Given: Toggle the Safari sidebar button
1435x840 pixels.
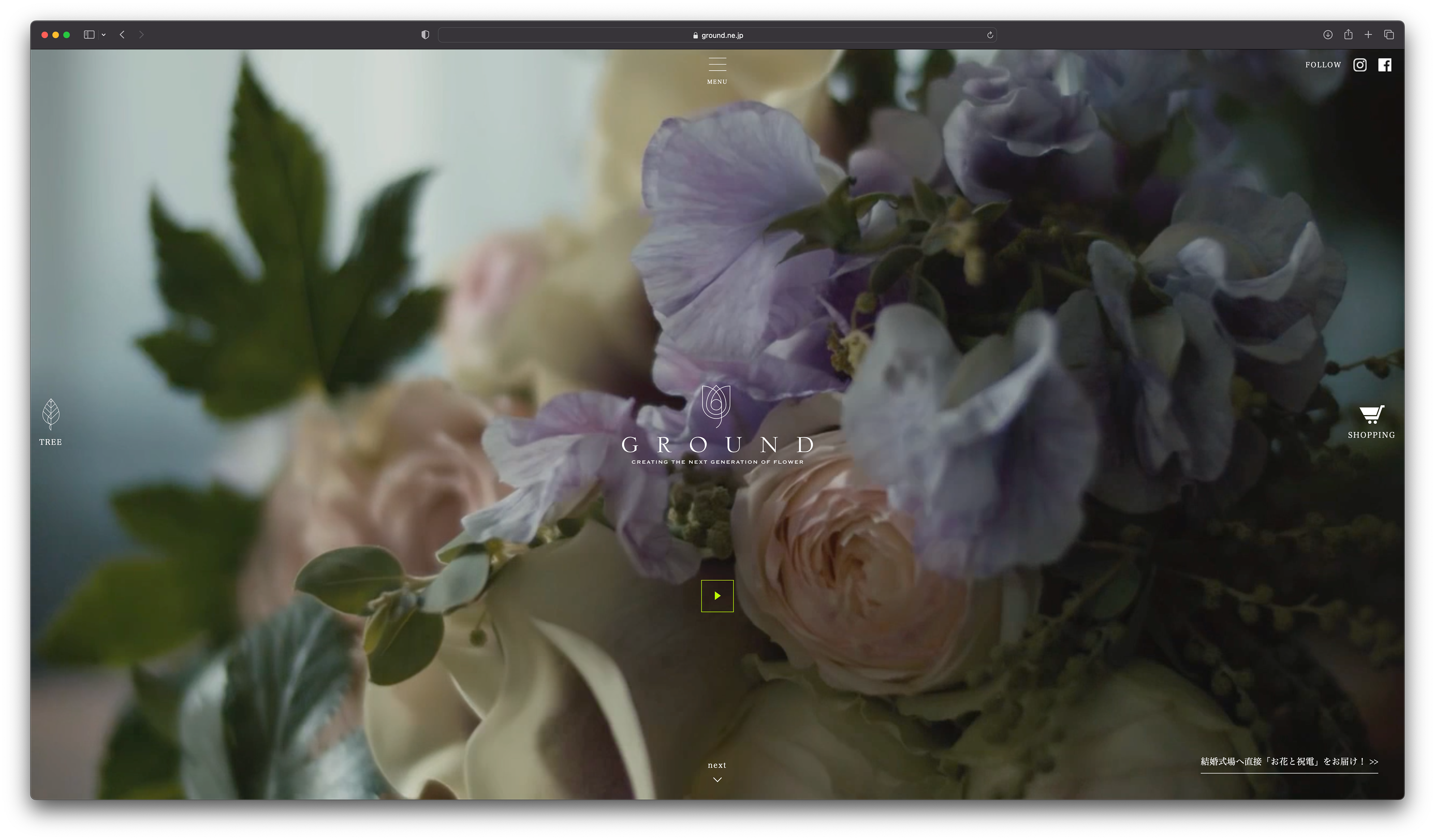Looking at the screenshot, I should 89,35.
